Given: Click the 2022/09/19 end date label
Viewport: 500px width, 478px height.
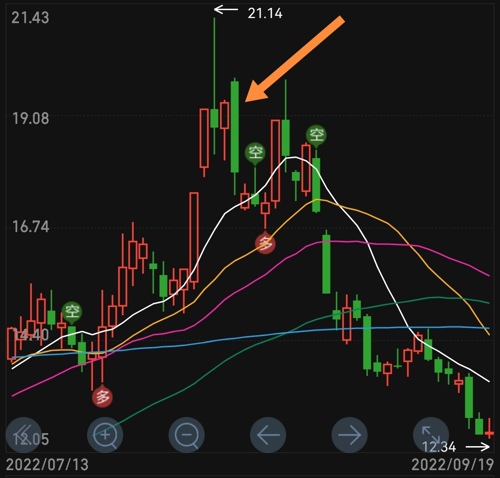Looking at the screenshot, I should point(452,465).
